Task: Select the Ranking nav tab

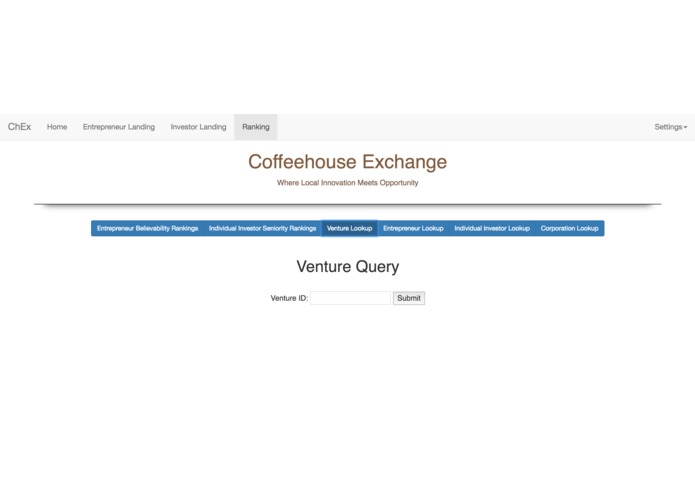Action: click(x=256, y=127)
